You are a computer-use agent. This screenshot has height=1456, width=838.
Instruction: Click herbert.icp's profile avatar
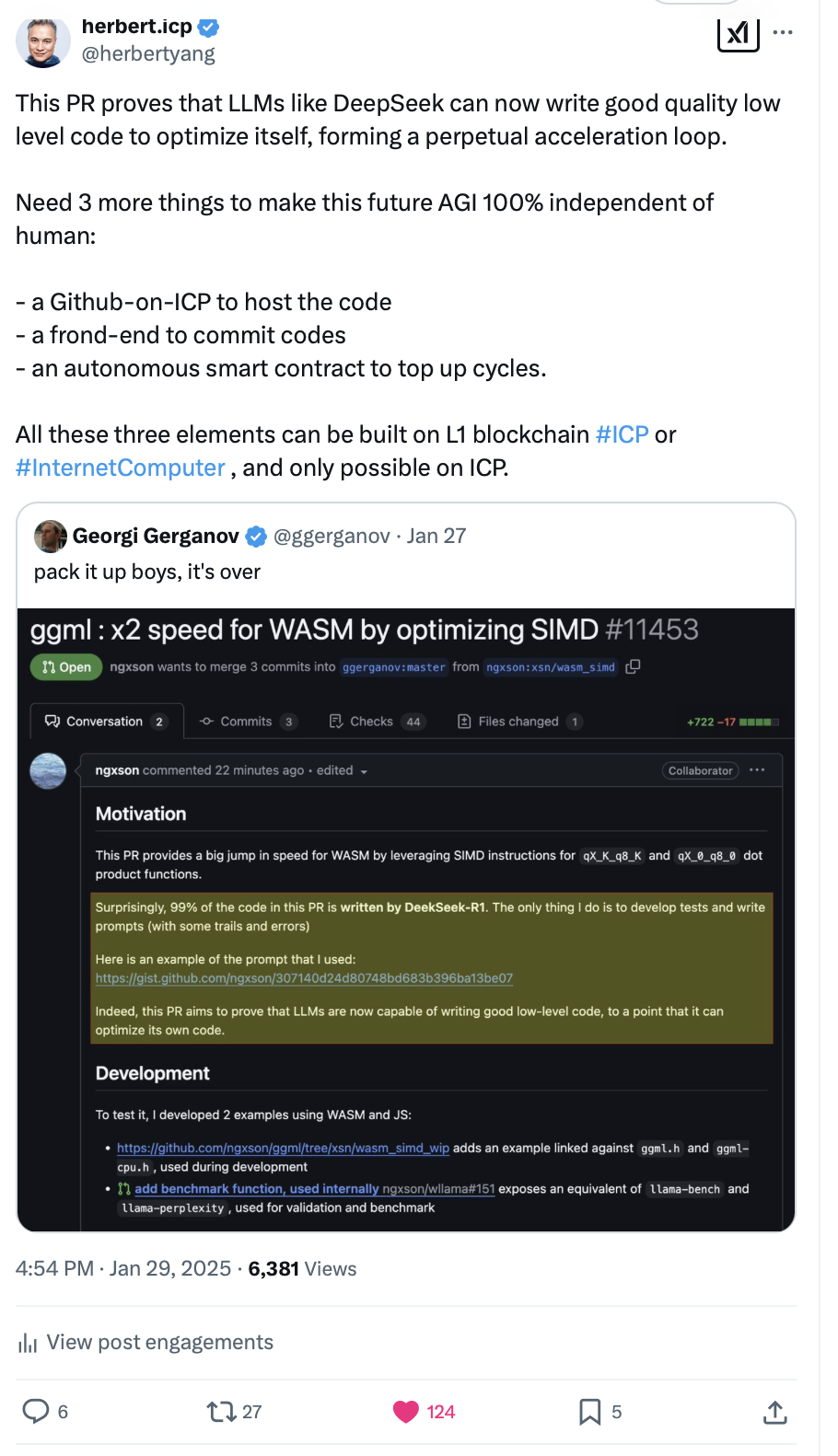coord(43,41)
